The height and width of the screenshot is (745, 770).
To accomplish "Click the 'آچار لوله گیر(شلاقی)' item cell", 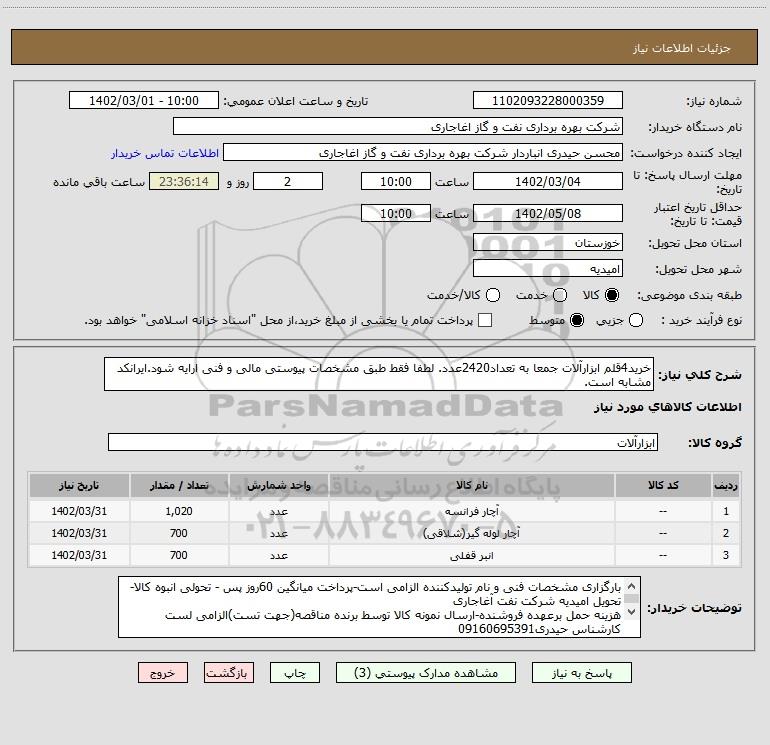I will tap(471, 533).
